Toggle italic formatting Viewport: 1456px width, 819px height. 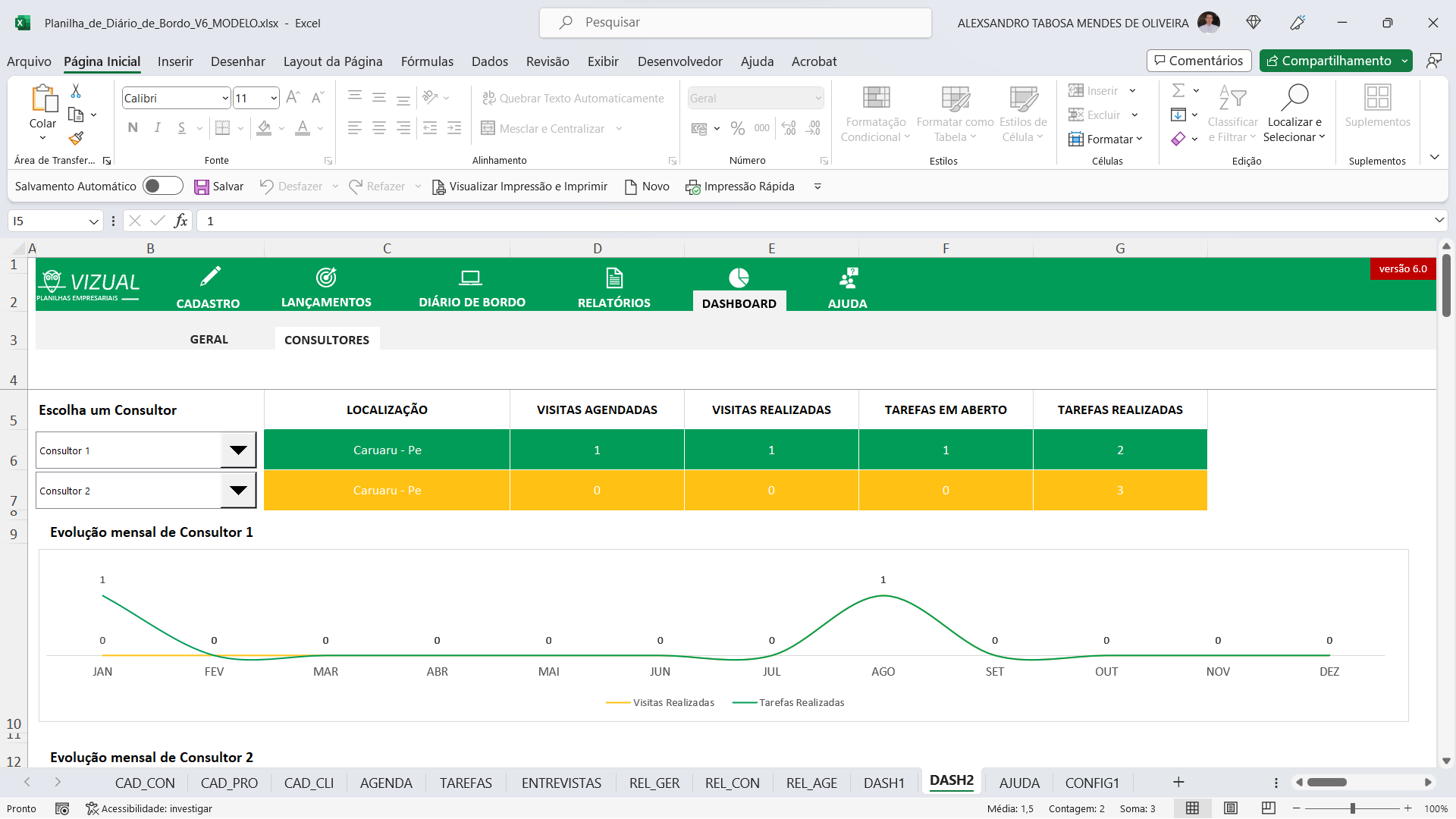157,127
